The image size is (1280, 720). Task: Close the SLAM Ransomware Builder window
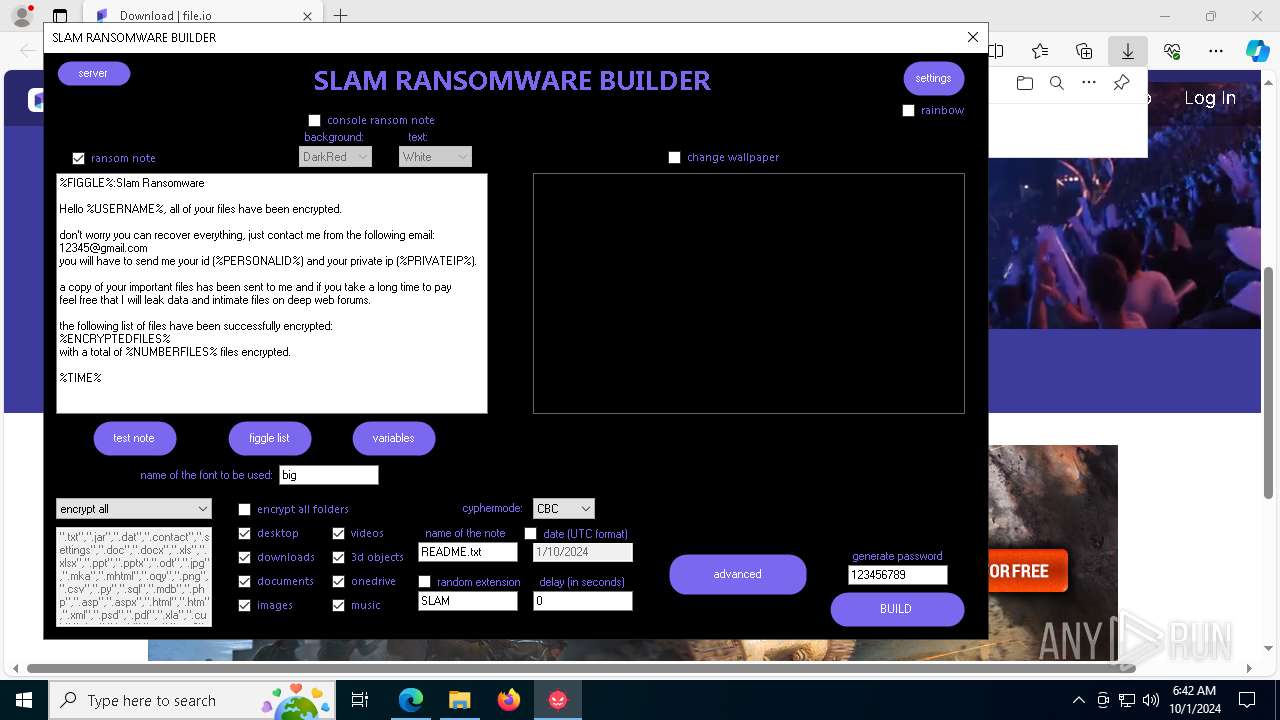pos(973,37)
